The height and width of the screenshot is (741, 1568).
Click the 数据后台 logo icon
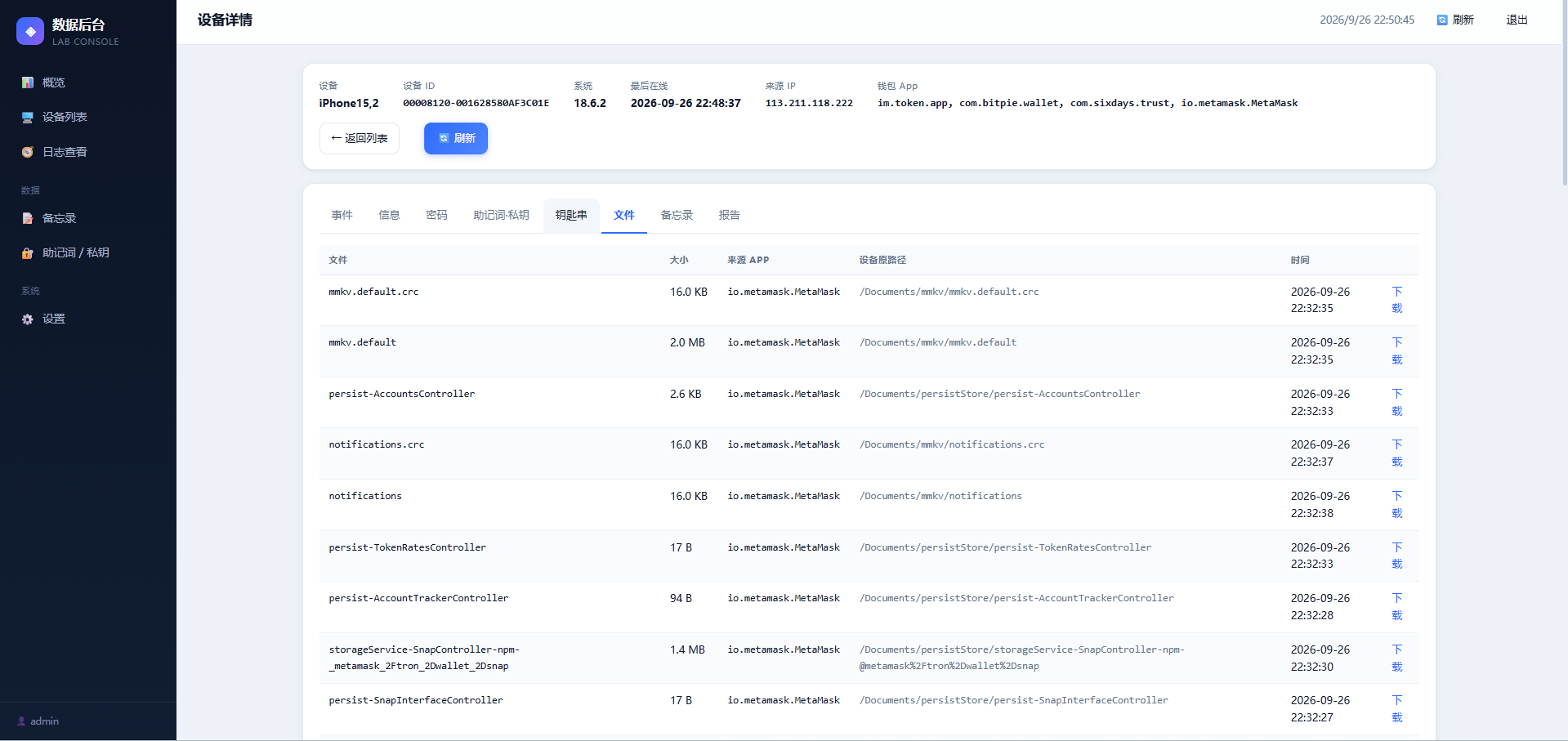pos(30,31)
